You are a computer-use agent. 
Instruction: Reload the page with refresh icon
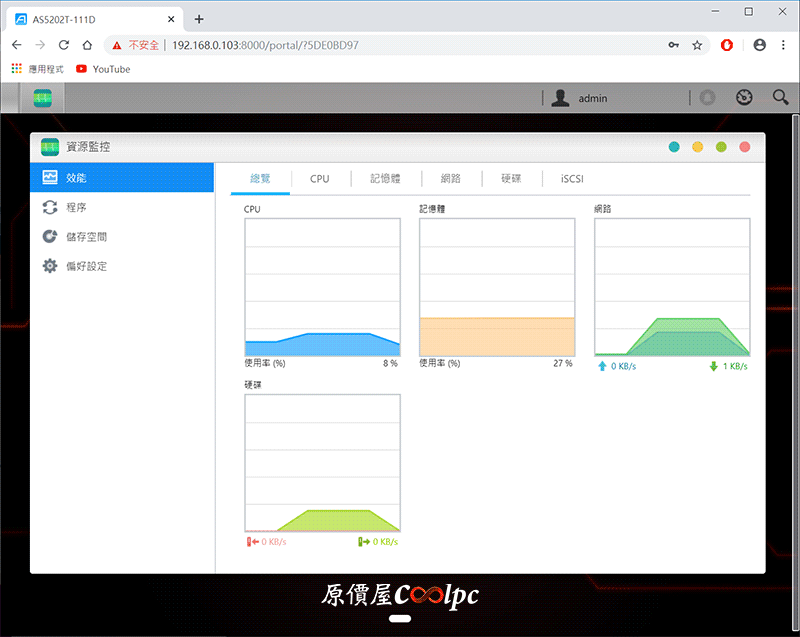click(x=64, y=45)
